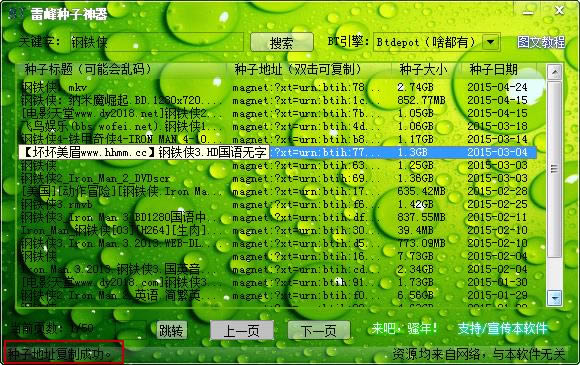The width and height of the screenshot is (580, 365).
Task: Click the 搜索 search button
Action: click(x=281, y=43)
